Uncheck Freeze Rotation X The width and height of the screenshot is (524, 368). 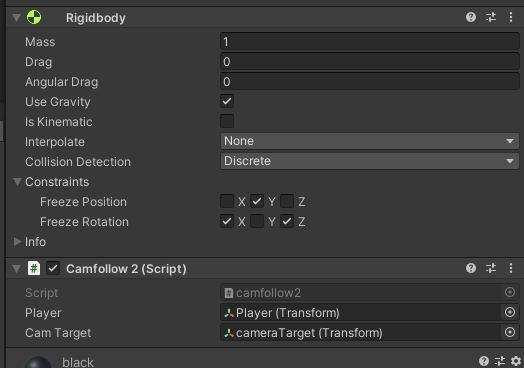[x=227, y=221]
